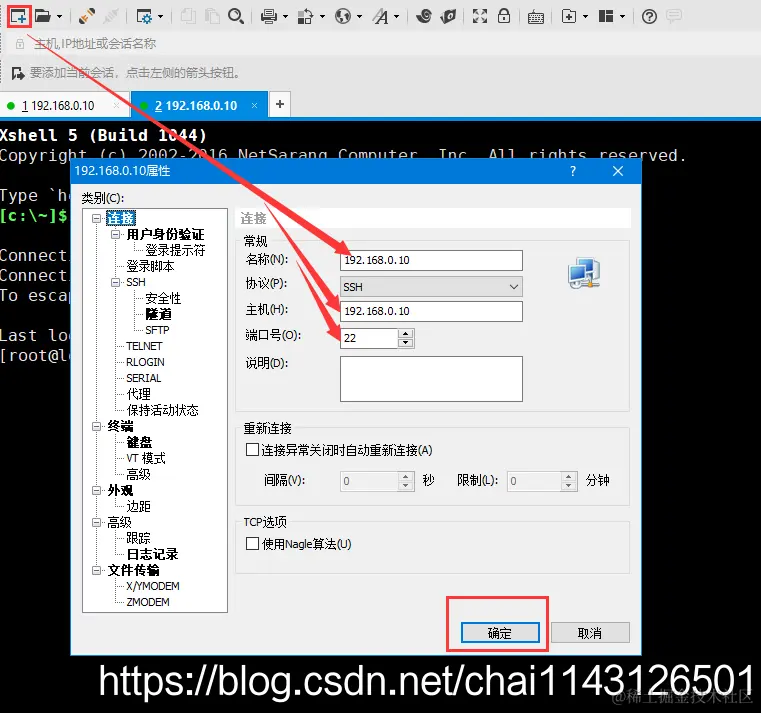761x713 pixels.
Task: Enable 使用Nagle算法 checkbox
Action: [252, 544]
